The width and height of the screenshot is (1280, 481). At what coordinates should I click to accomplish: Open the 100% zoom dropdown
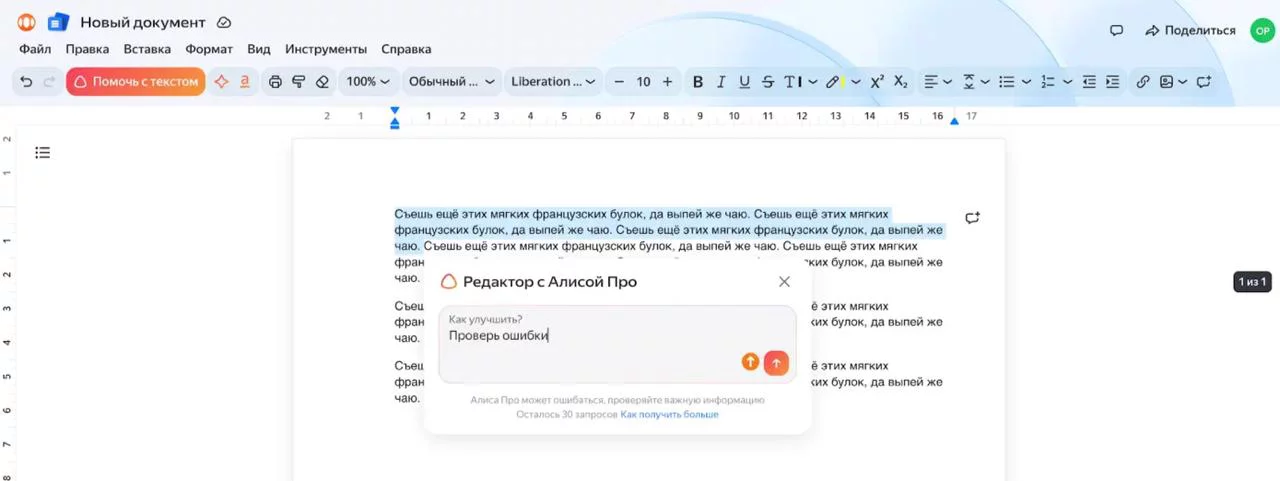[x=367, y=82]
